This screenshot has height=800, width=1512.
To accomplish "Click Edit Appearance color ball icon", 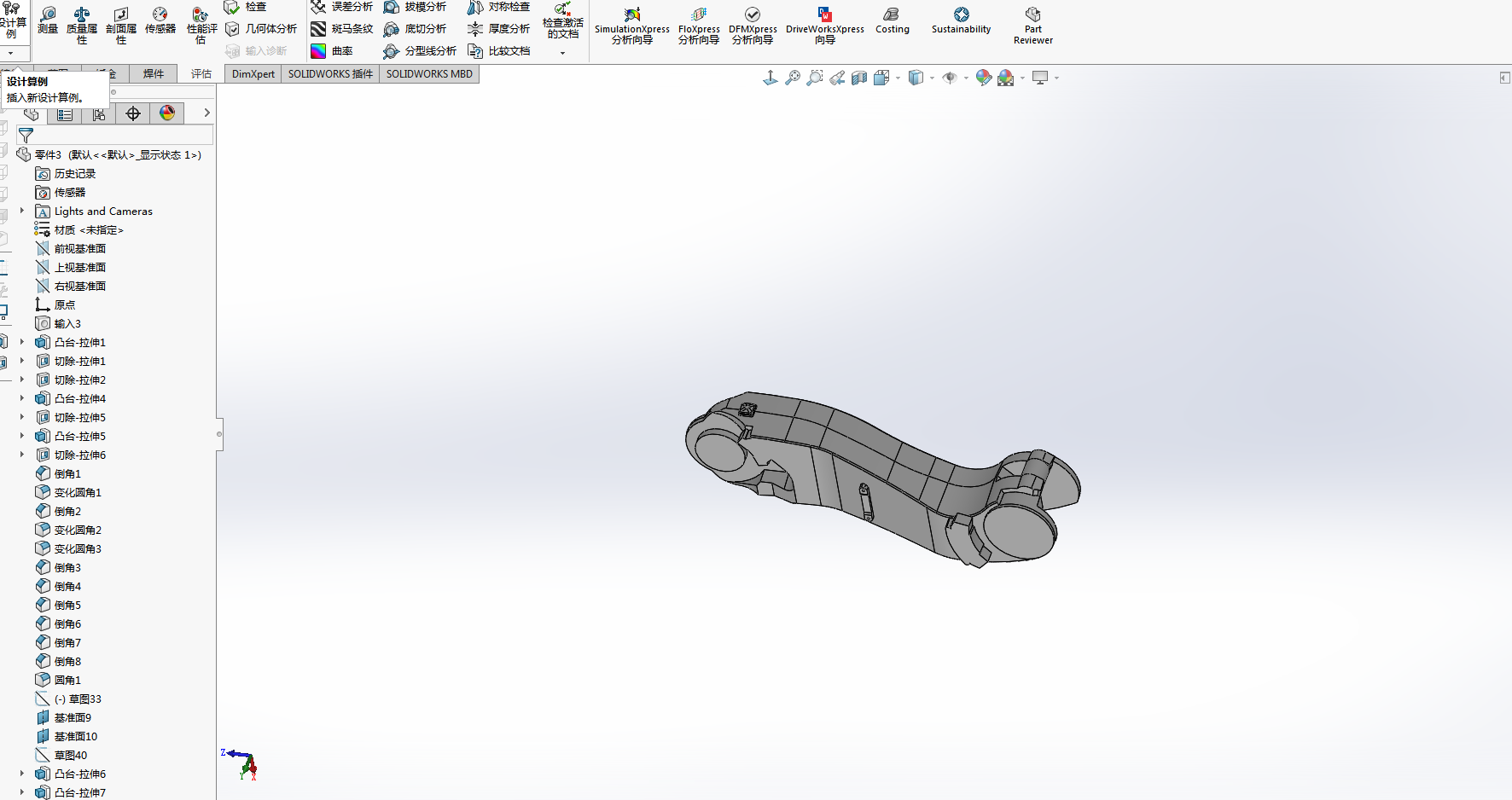I will 984,78.
